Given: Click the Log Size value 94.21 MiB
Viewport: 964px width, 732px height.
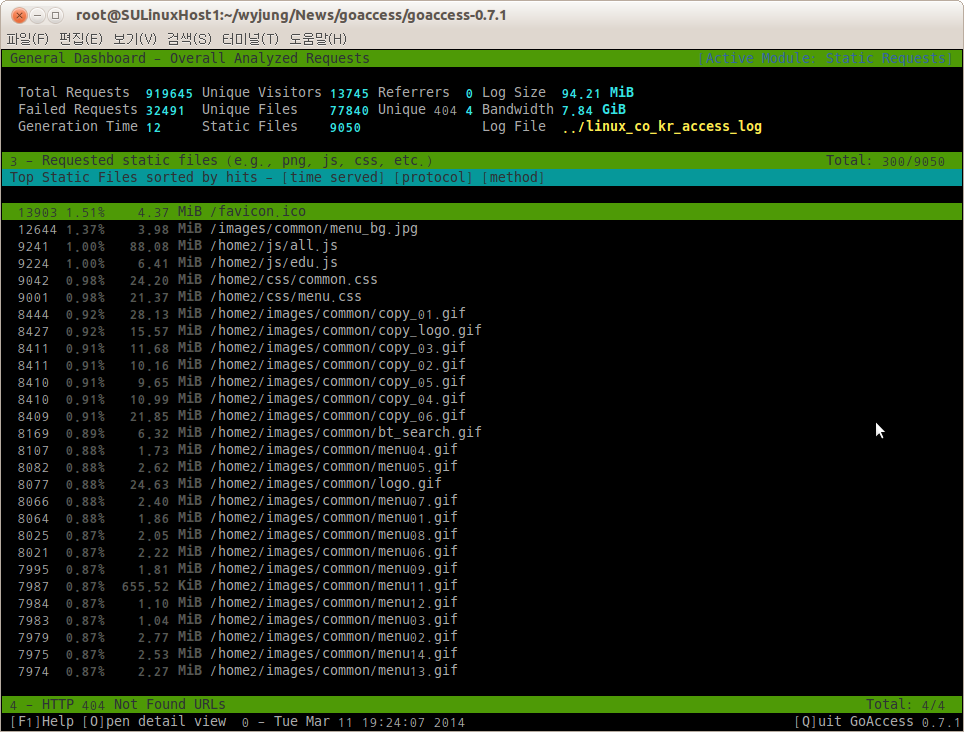Looking at the screenshot, I should pos(598,93).
